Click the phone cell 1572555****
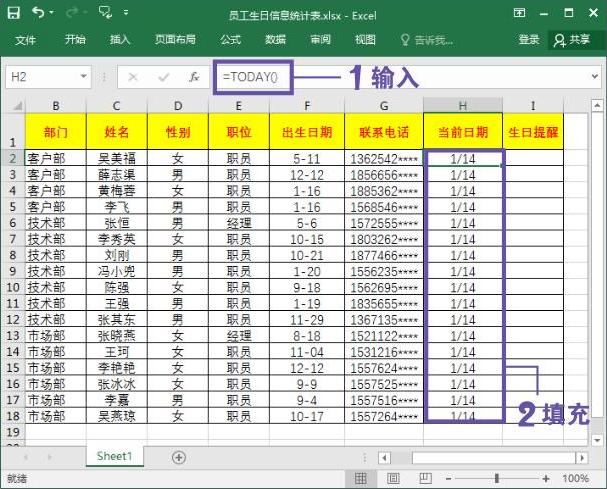607x489 pixels. point(384,223)
